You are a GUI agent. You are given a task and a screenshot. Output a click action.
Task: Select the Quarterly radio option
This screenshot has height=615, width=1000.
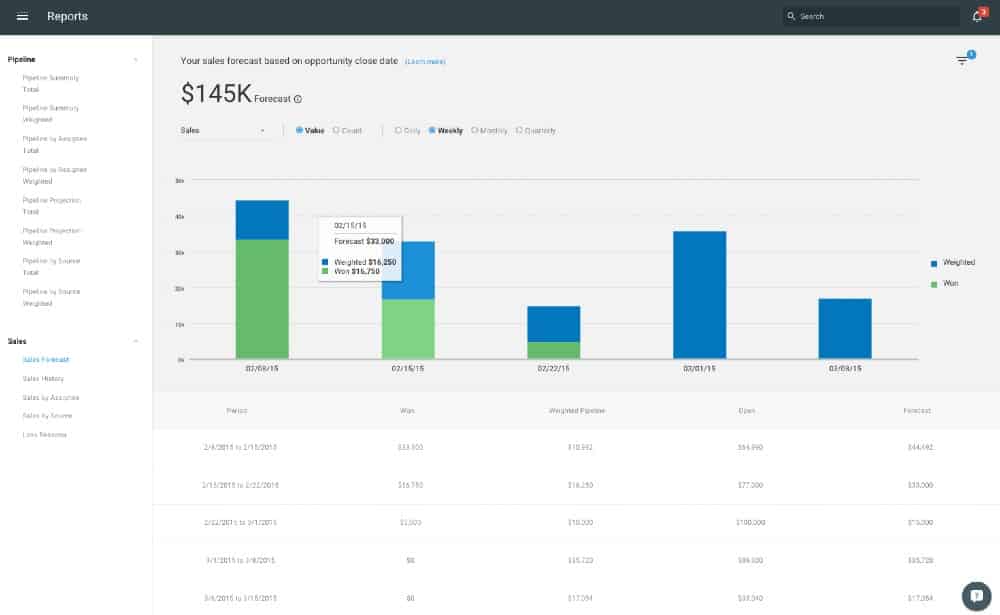(x=536, y=131)
